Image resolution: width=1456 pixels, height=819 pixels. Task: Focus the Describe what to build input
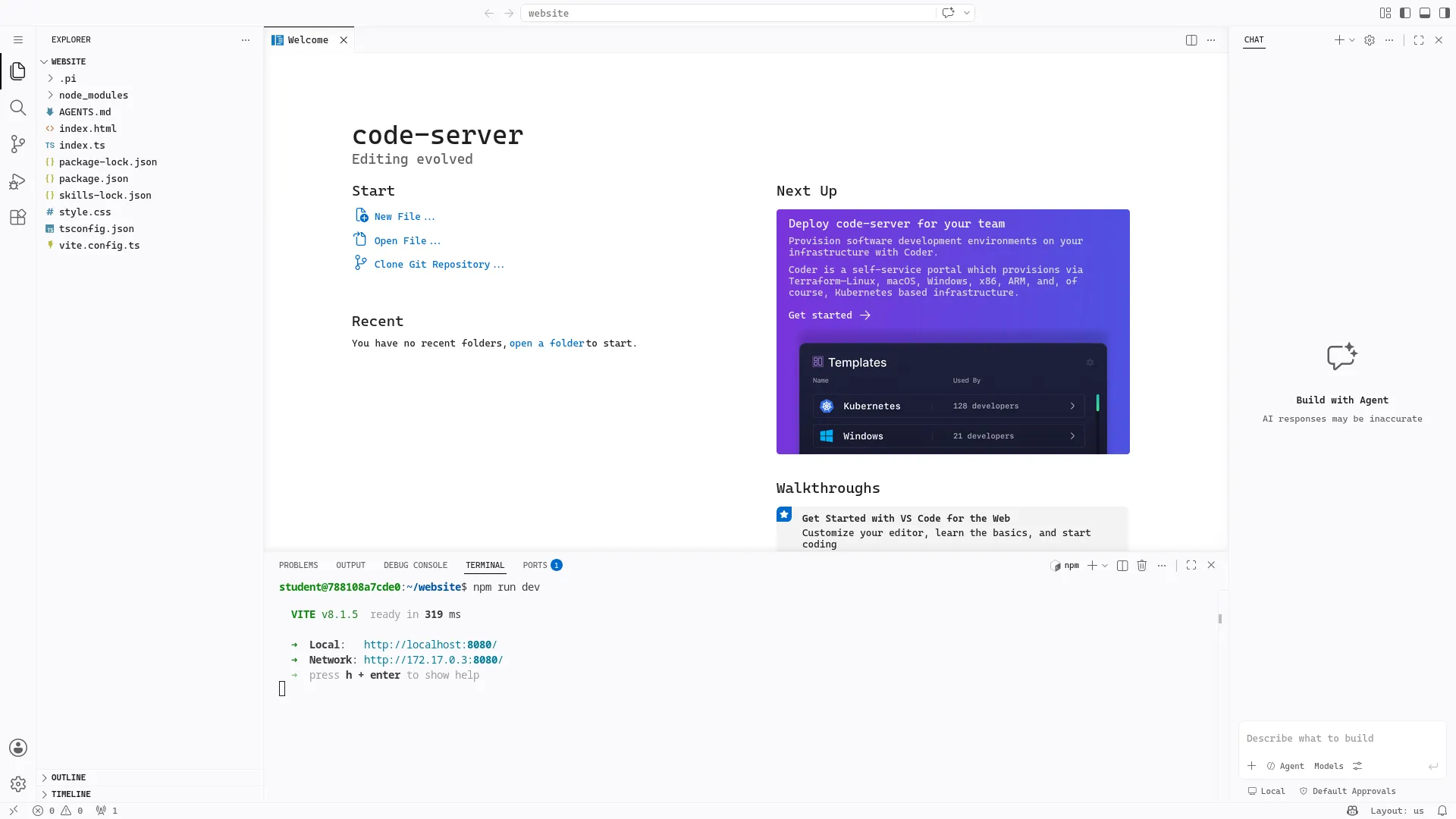pyautogui.click(x=1342, y=739)
